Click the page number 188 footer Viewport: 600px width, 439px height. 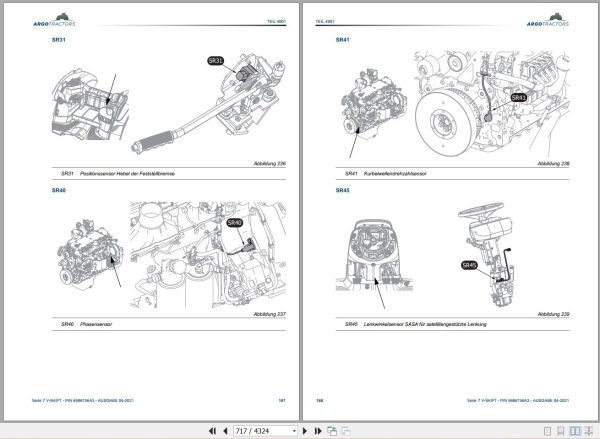point(320,400)
